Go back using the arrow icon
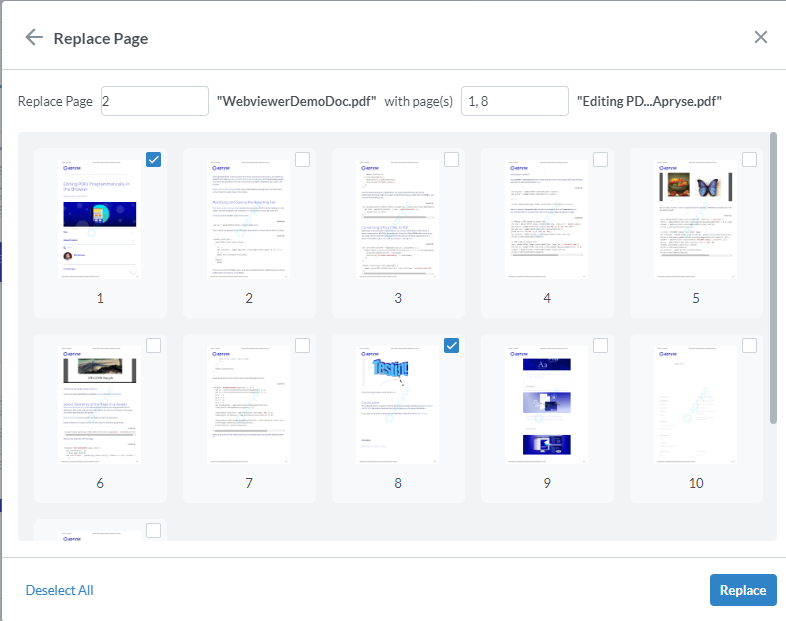 tap(34, 38)
